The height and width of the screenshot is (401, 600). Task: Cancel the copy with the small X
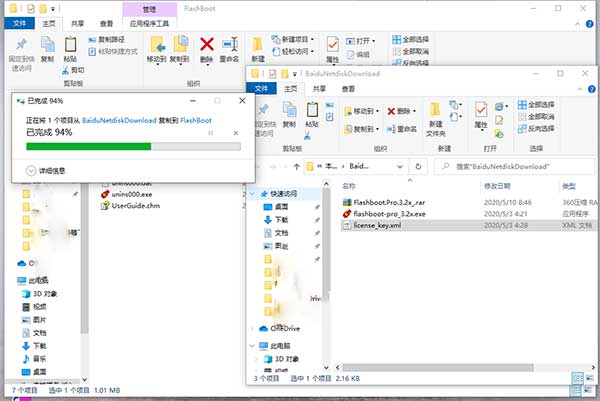(236, 133)
